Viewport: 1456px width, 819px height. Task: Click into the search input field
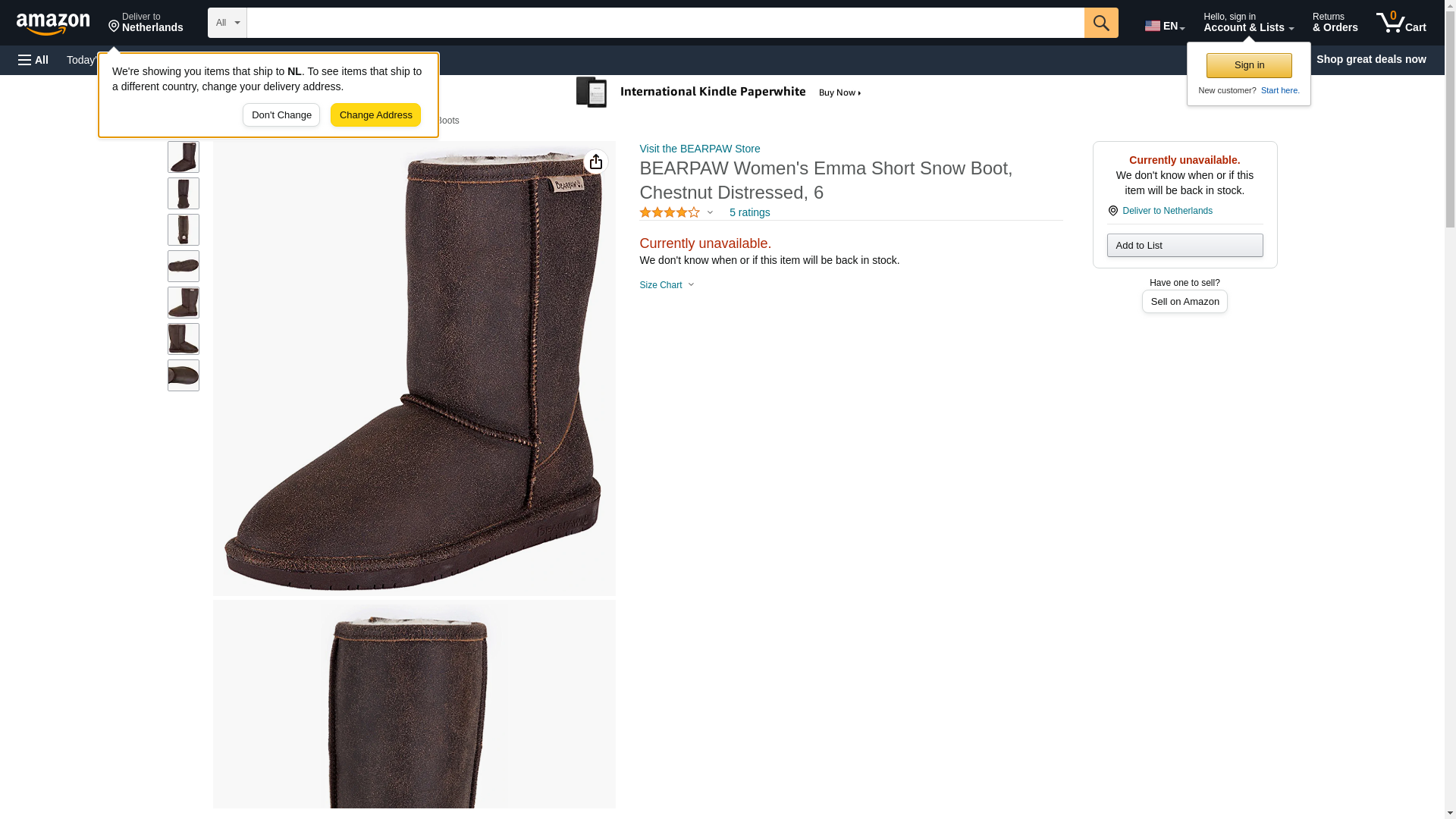point(664,23)
